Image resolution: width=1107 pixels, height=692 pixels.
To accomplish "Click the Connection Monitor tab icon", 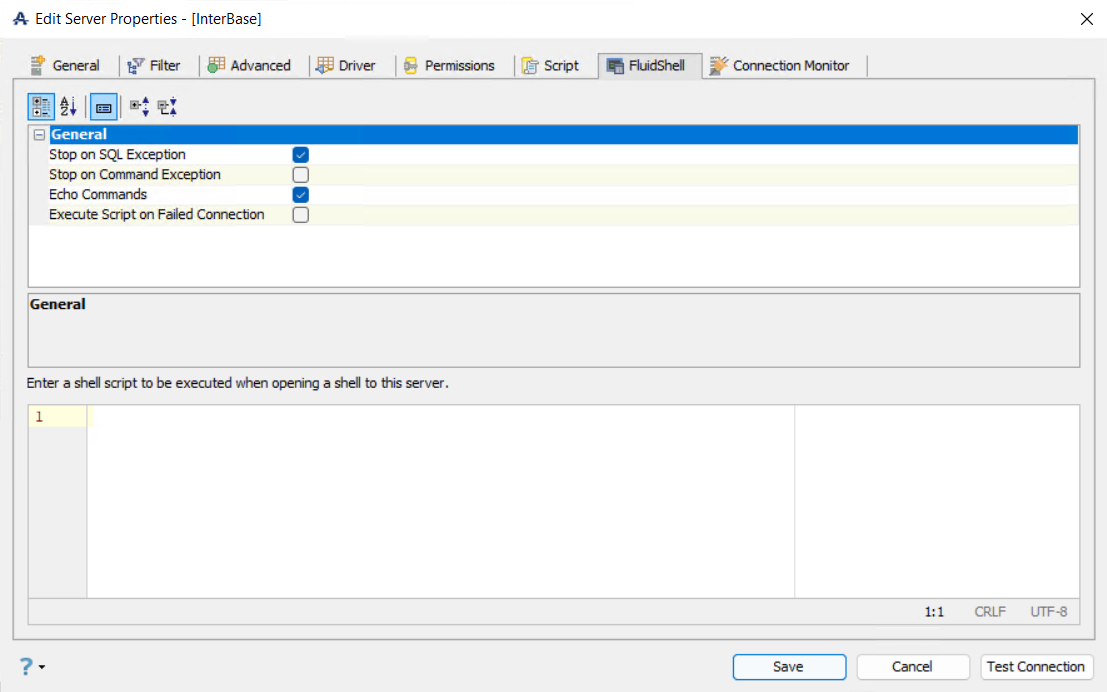I will pyautogui.click(x=718, y=66).
